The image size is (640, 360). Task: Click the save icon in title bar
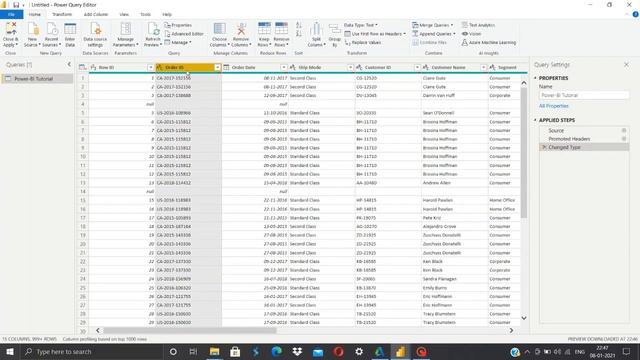tap(16, 5)
